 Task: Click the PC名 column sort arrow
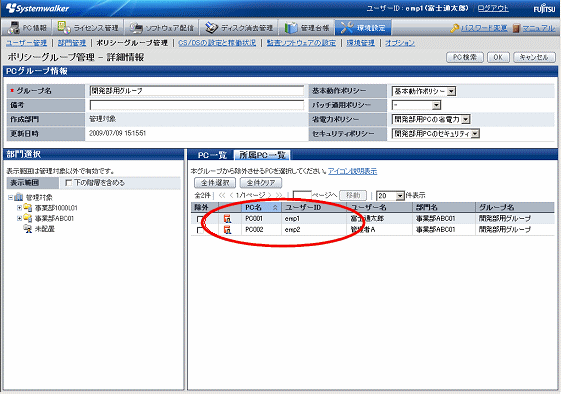(275, 207)
